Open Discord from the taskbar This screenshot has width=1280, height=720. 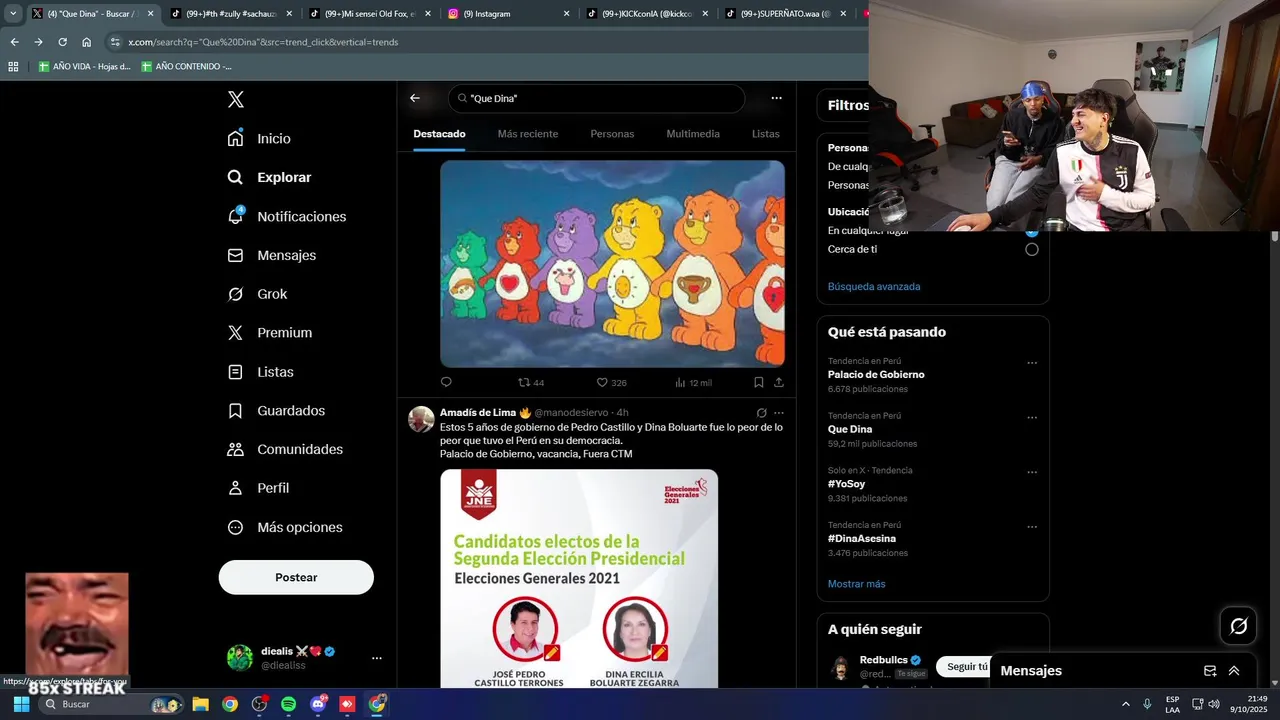[x=318, y=704]
